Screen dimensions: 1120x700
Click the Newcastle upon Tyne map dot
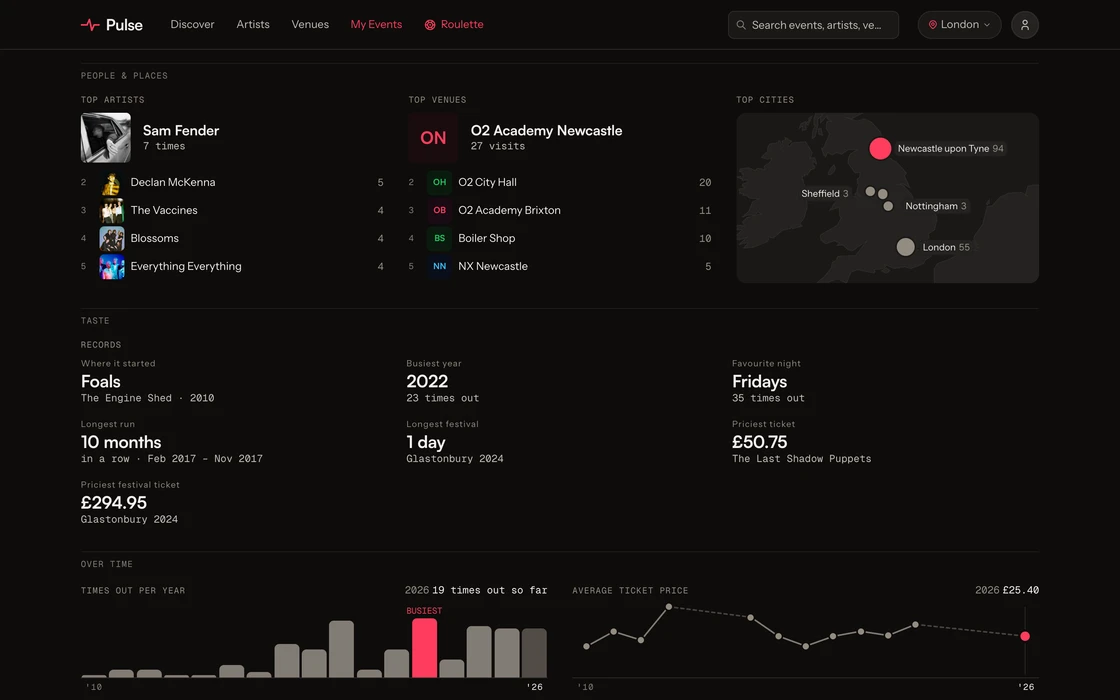880,149
